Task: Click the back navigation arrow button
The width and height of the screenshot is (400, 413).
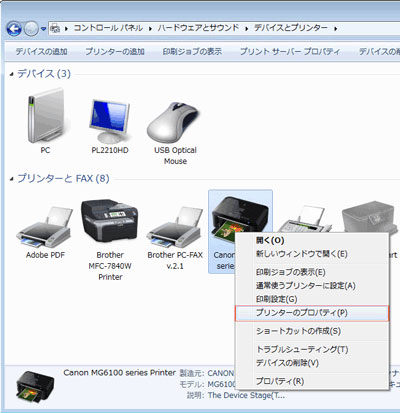Action: 14,29
